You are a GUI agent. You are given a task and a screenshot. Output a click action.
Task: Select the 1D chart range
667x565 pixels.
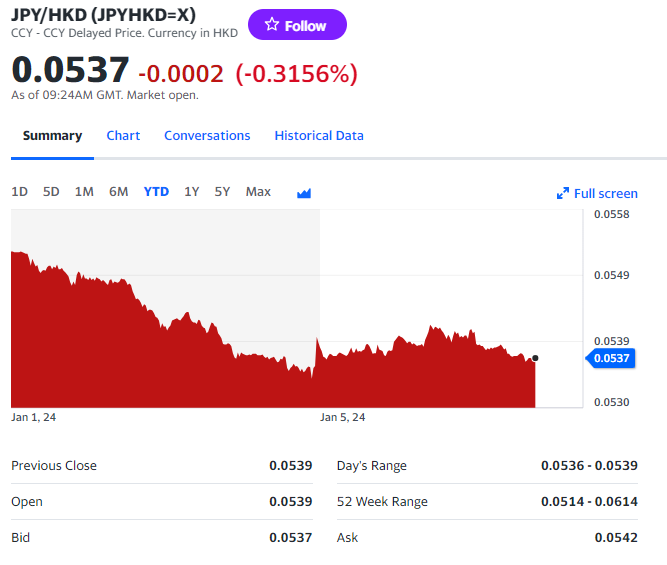click(x=19, y=192)
